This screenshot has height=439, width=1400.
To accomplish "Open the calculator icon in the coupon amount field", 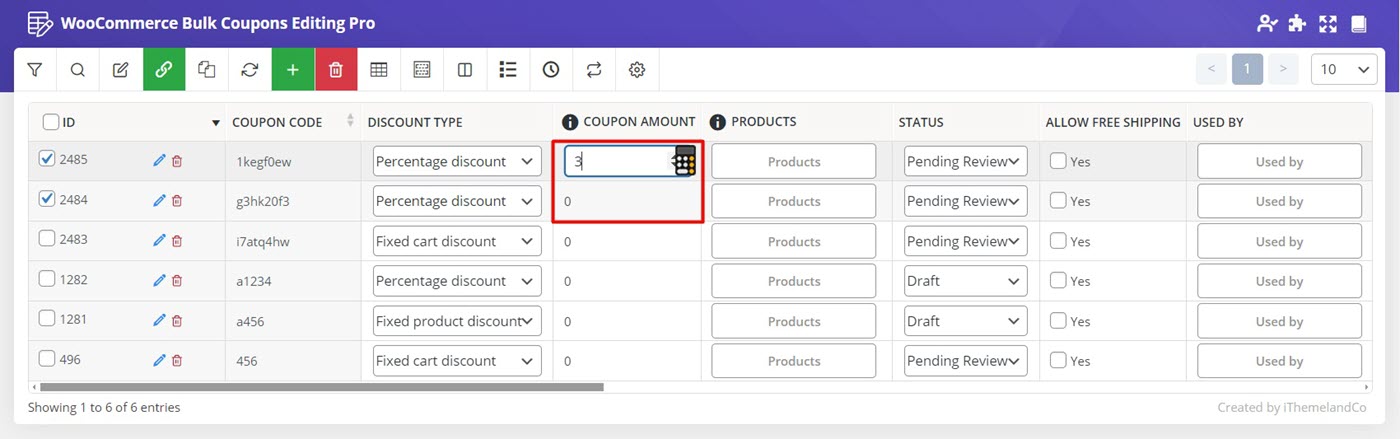I will pos(685,160).
